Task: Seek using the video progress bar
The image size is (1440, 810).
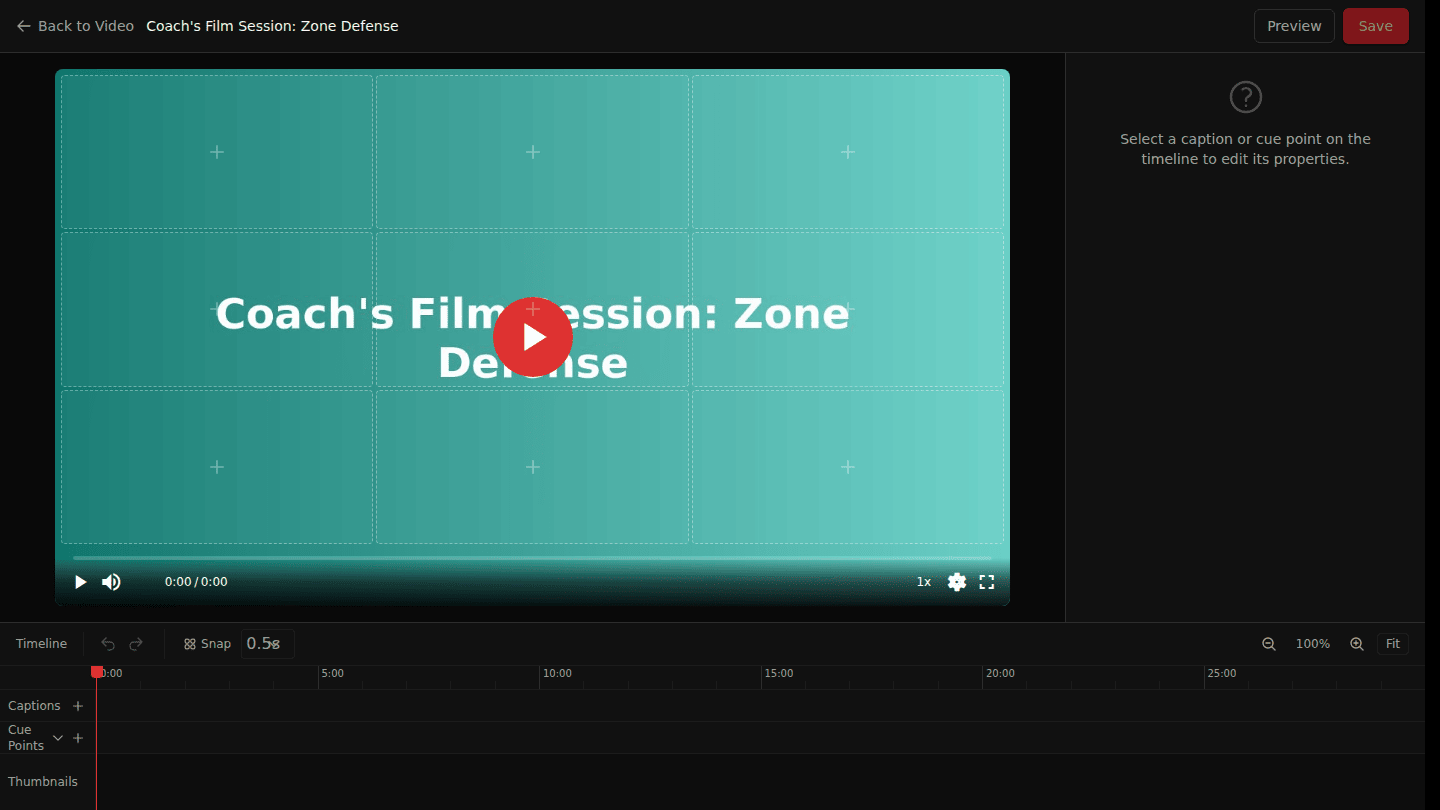Action: pos(533,558)
